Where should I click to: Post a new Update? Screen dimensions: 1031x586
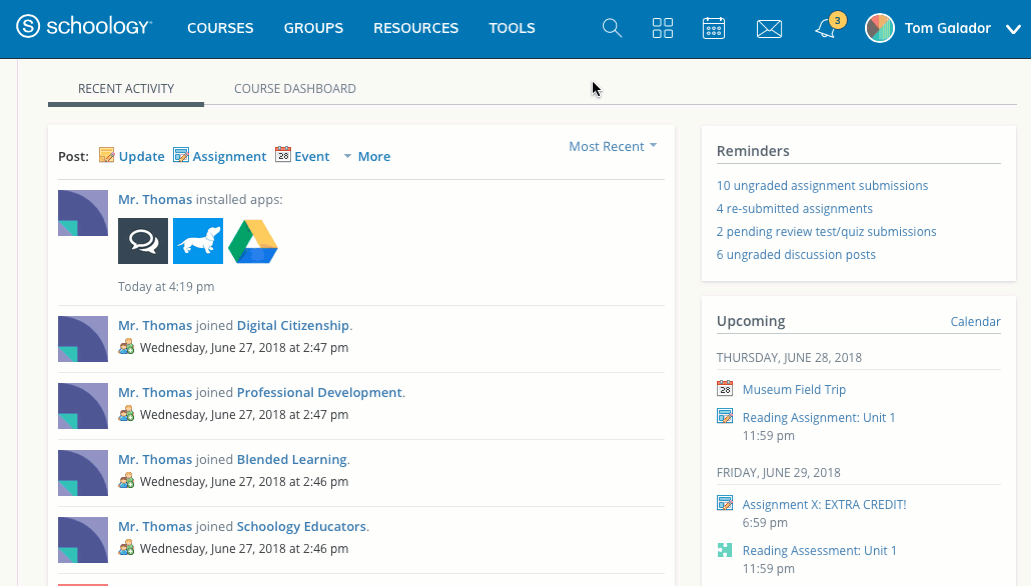(132, 156)
